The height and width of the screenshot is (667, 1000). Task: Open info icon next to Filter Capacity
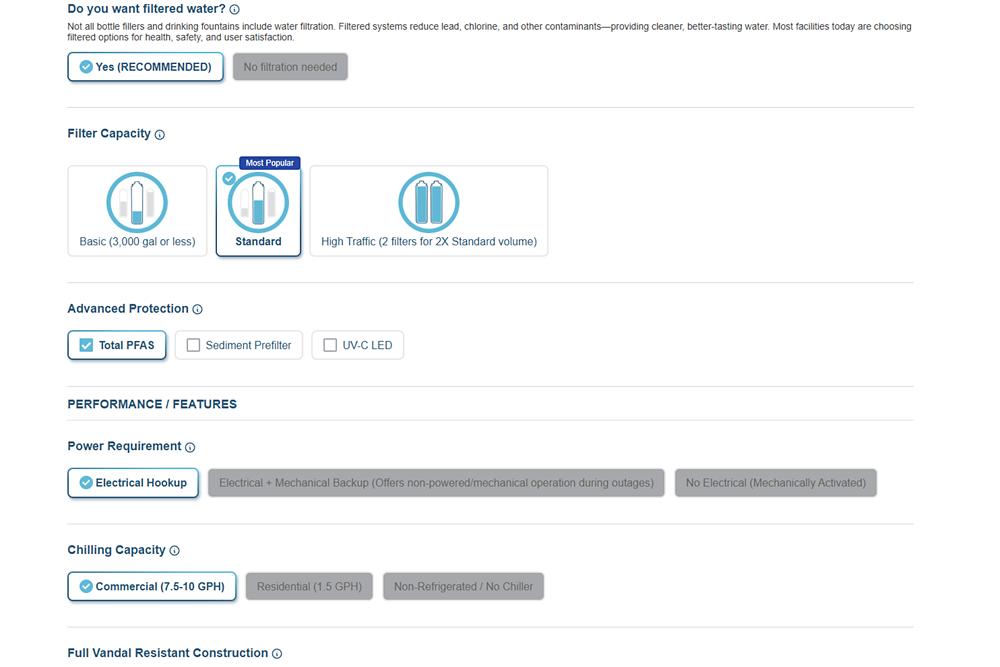point(160,135)
